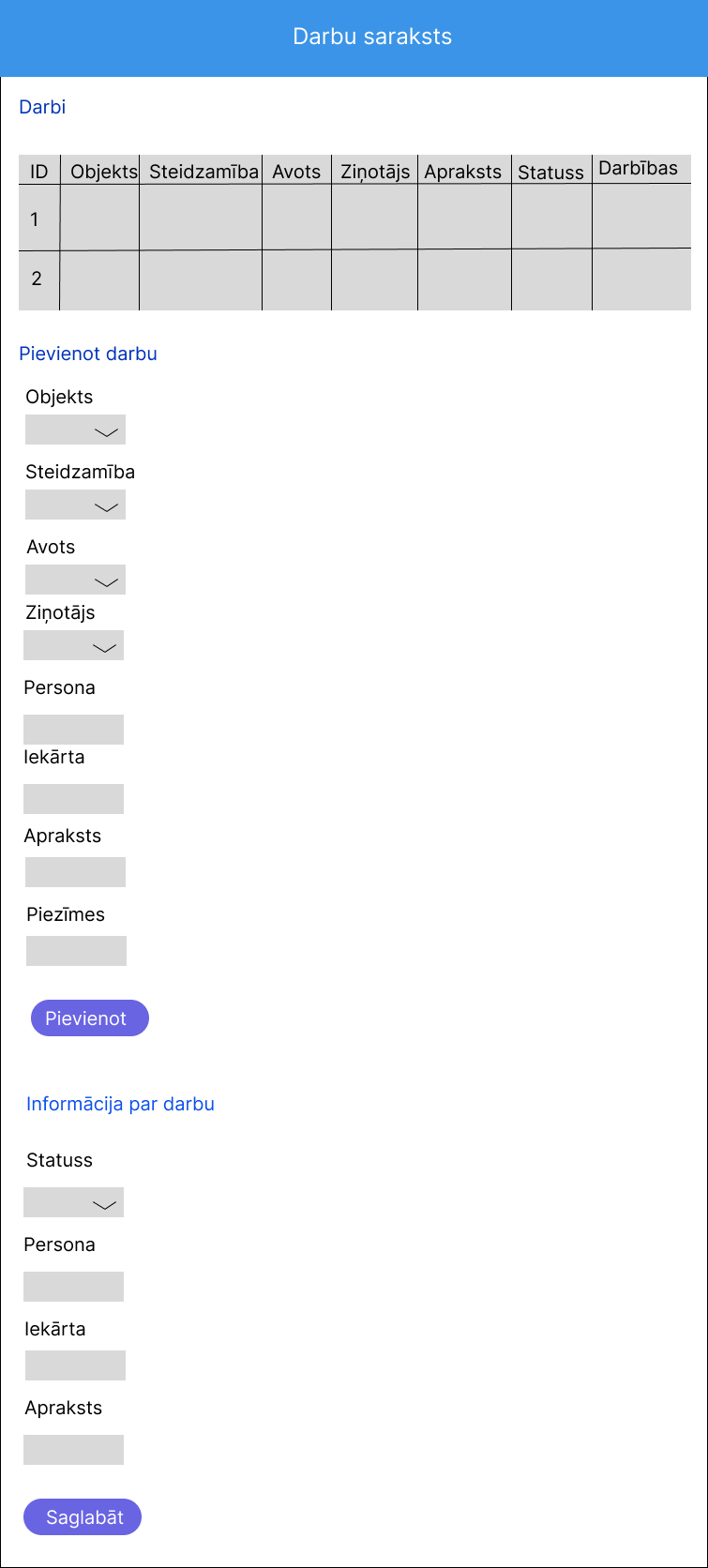Open the Avots dropdown list
Image resolution: width=708 pixels, height=1568 pixels.
(75, 580)
